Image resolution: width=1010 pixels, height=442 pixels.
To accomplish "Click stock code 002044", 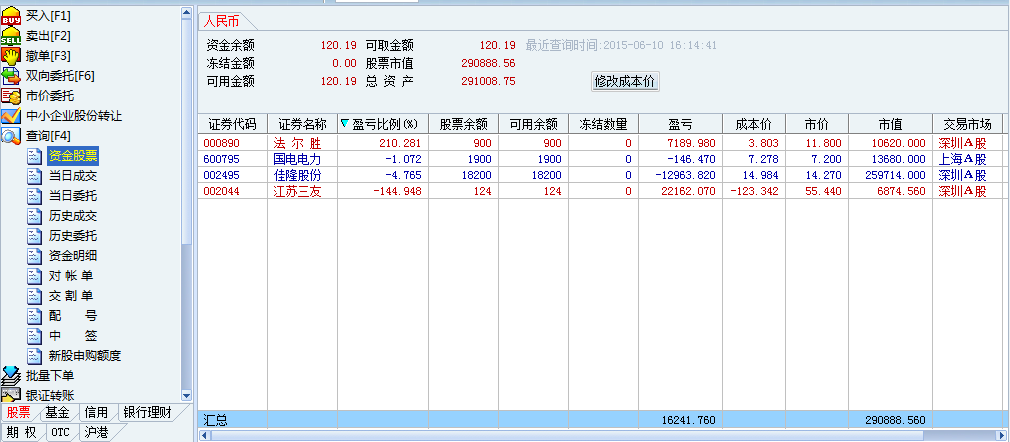I will click(220, 191).
